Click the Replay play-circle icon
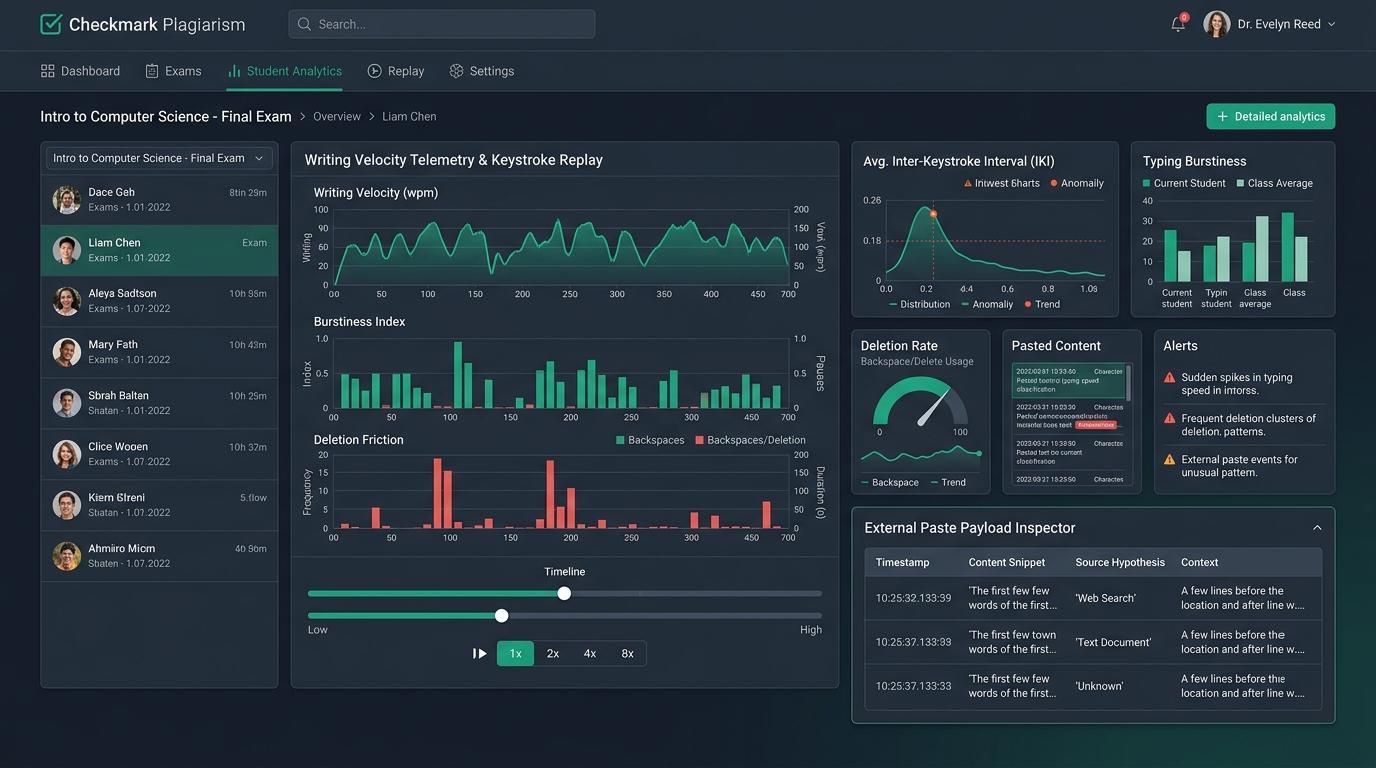Screen dimensions: 1376x768 (x=375, y=71)
